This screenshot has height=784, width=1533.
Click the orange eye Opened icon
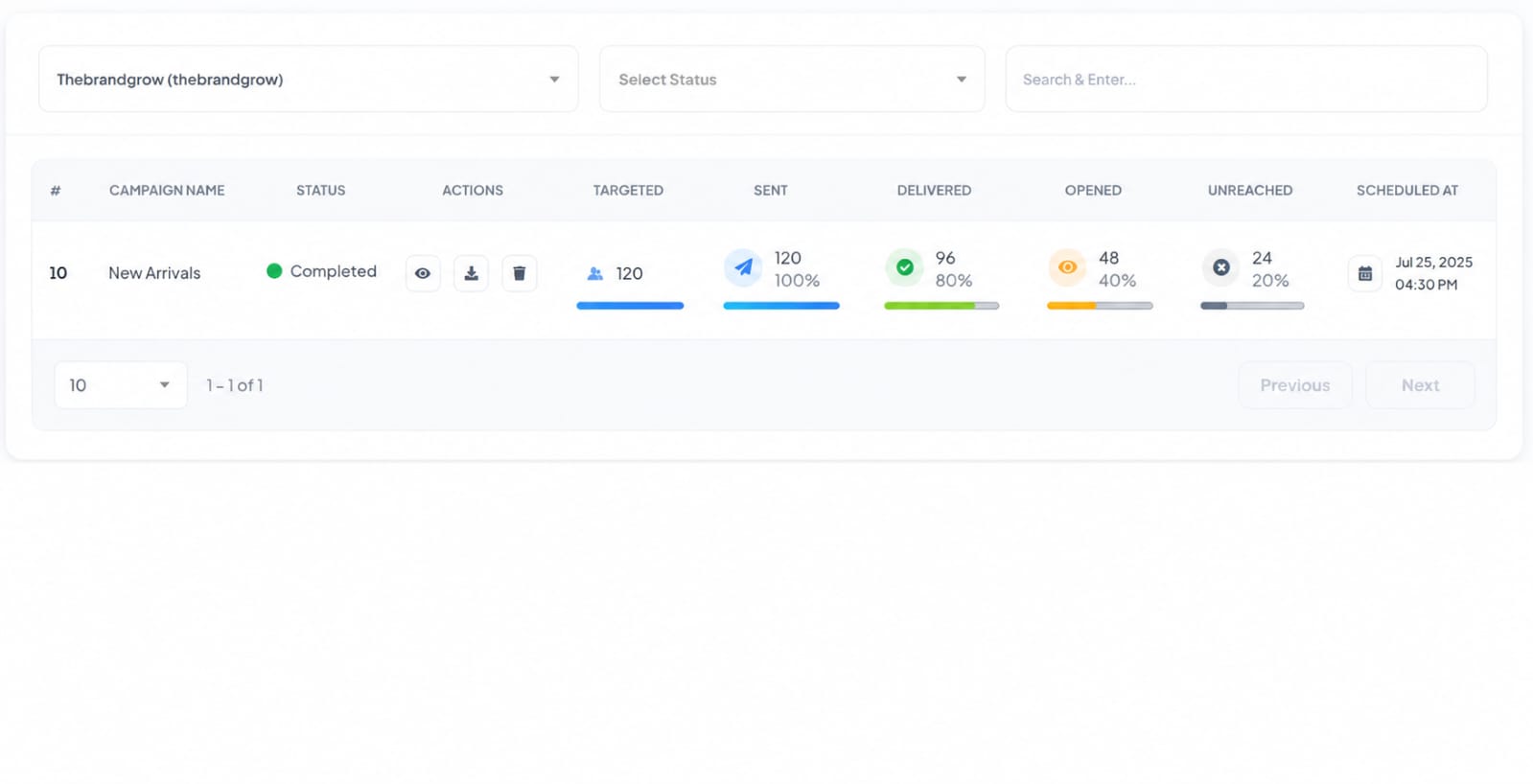point(1067,267)
